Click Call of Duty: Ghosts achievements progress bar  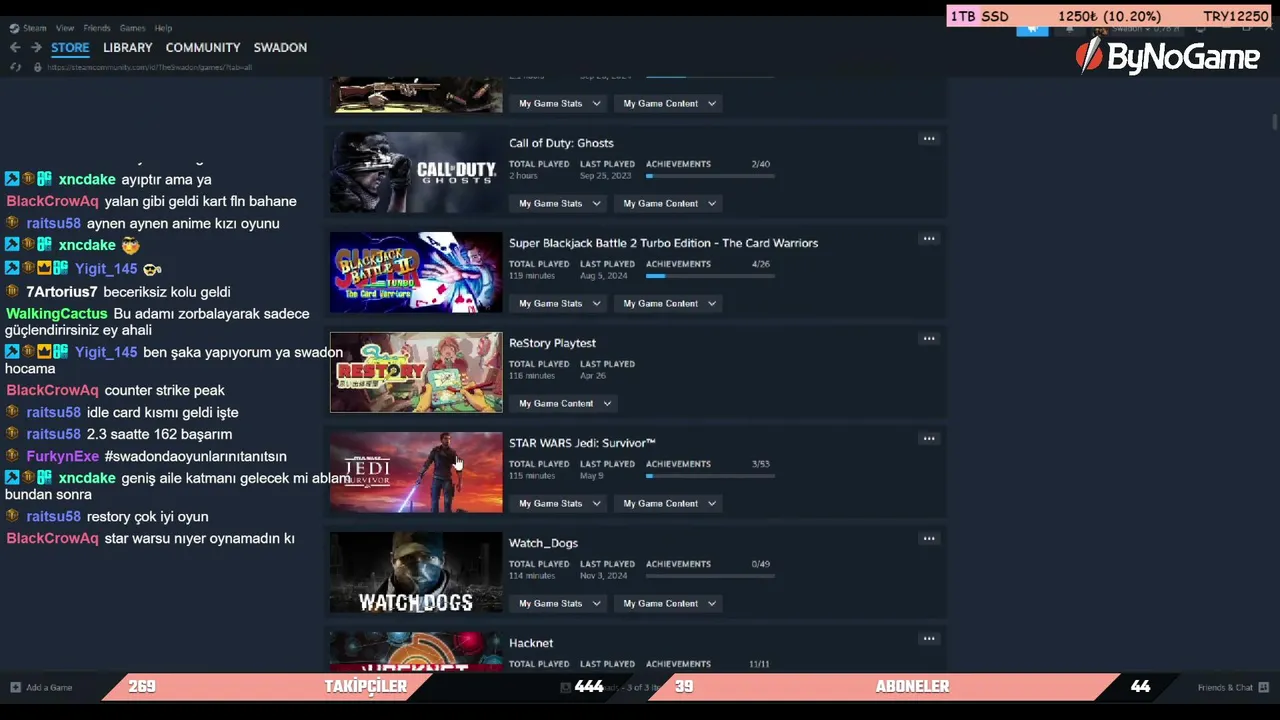coord(710,176)
